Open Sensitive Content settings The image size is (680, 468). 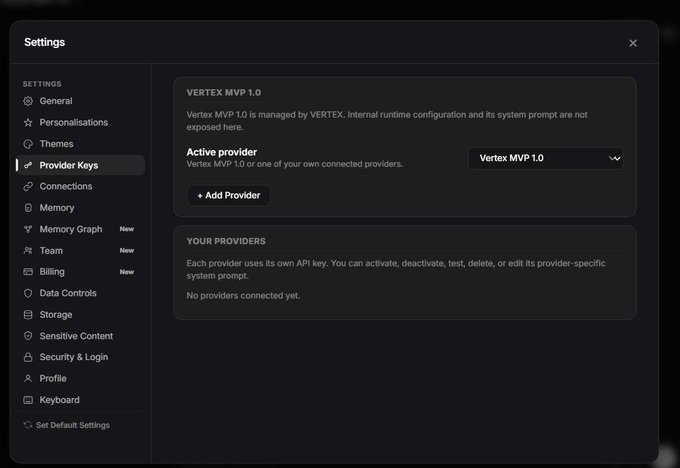(x=81, y=336)
